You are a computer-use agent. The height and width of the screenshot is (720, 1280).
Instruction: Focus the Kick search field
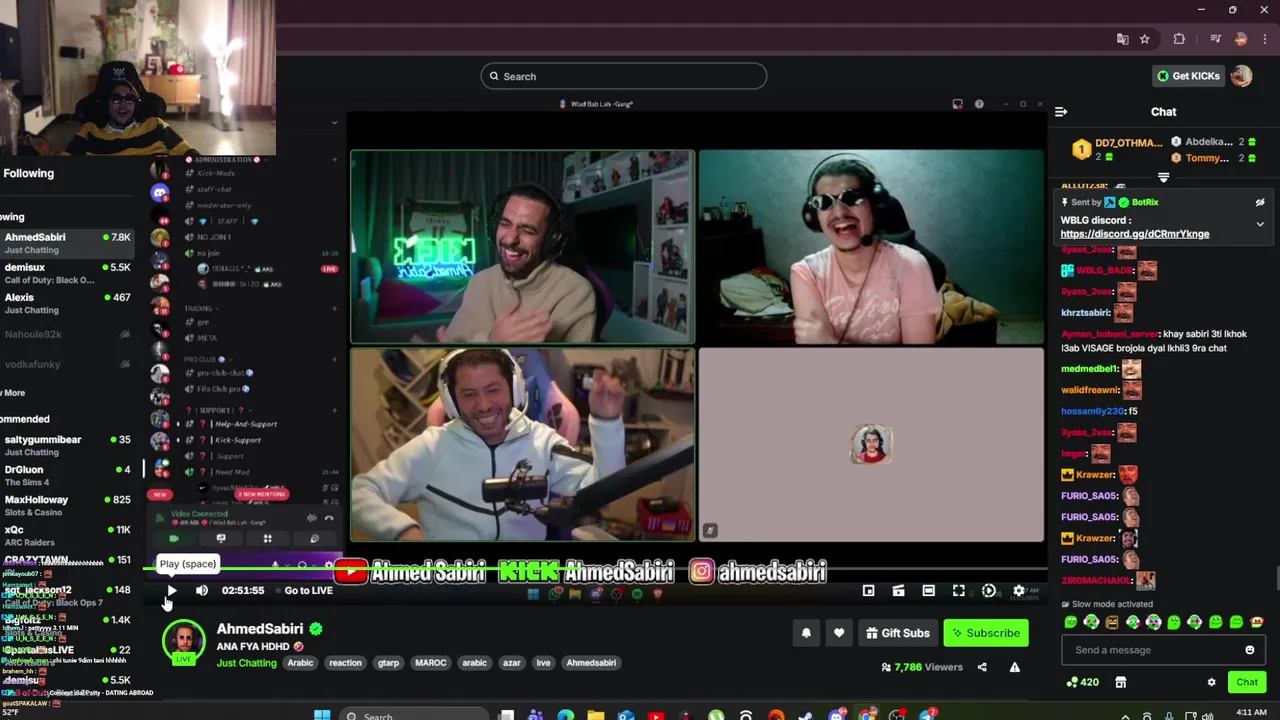(624, 76)
